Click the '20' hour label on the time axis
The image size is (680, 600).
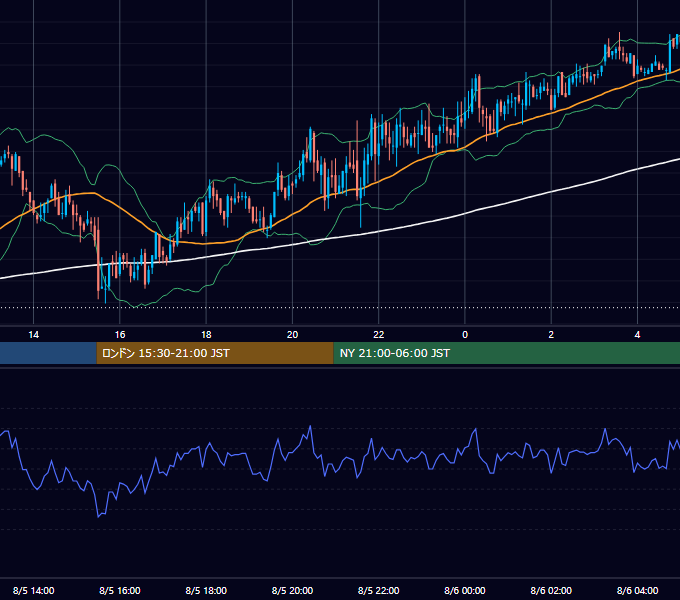(292, 335)
